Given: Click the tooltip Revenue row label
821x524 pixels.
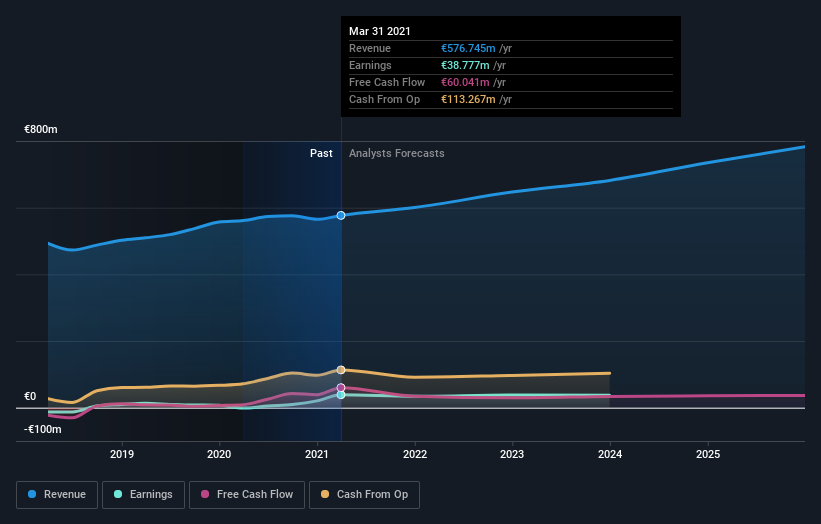Looking at the screenshot, I should click(x=370, y=48).
